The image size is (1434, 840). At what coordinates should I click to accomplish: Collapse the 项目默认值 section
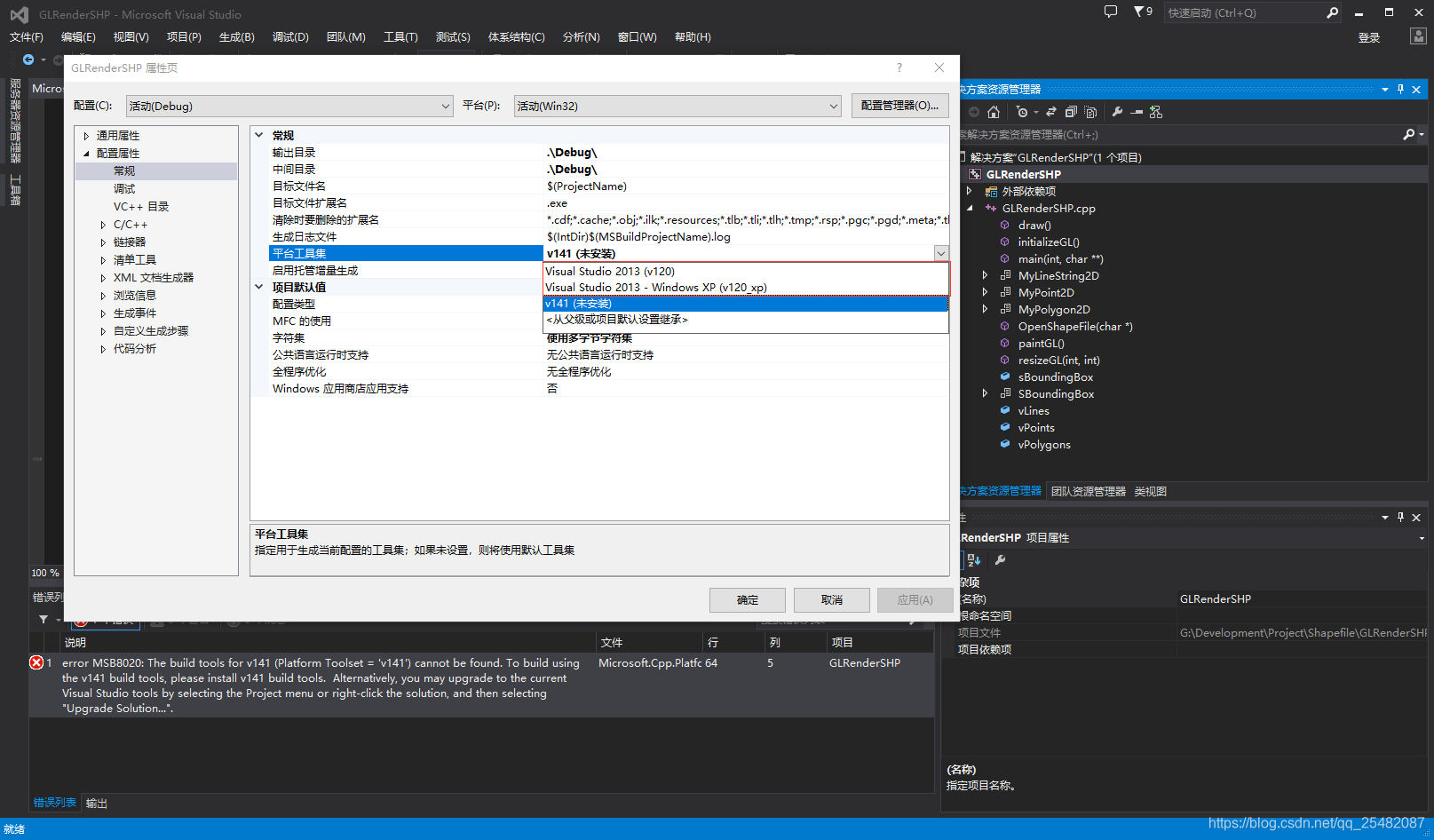[259, 287]
